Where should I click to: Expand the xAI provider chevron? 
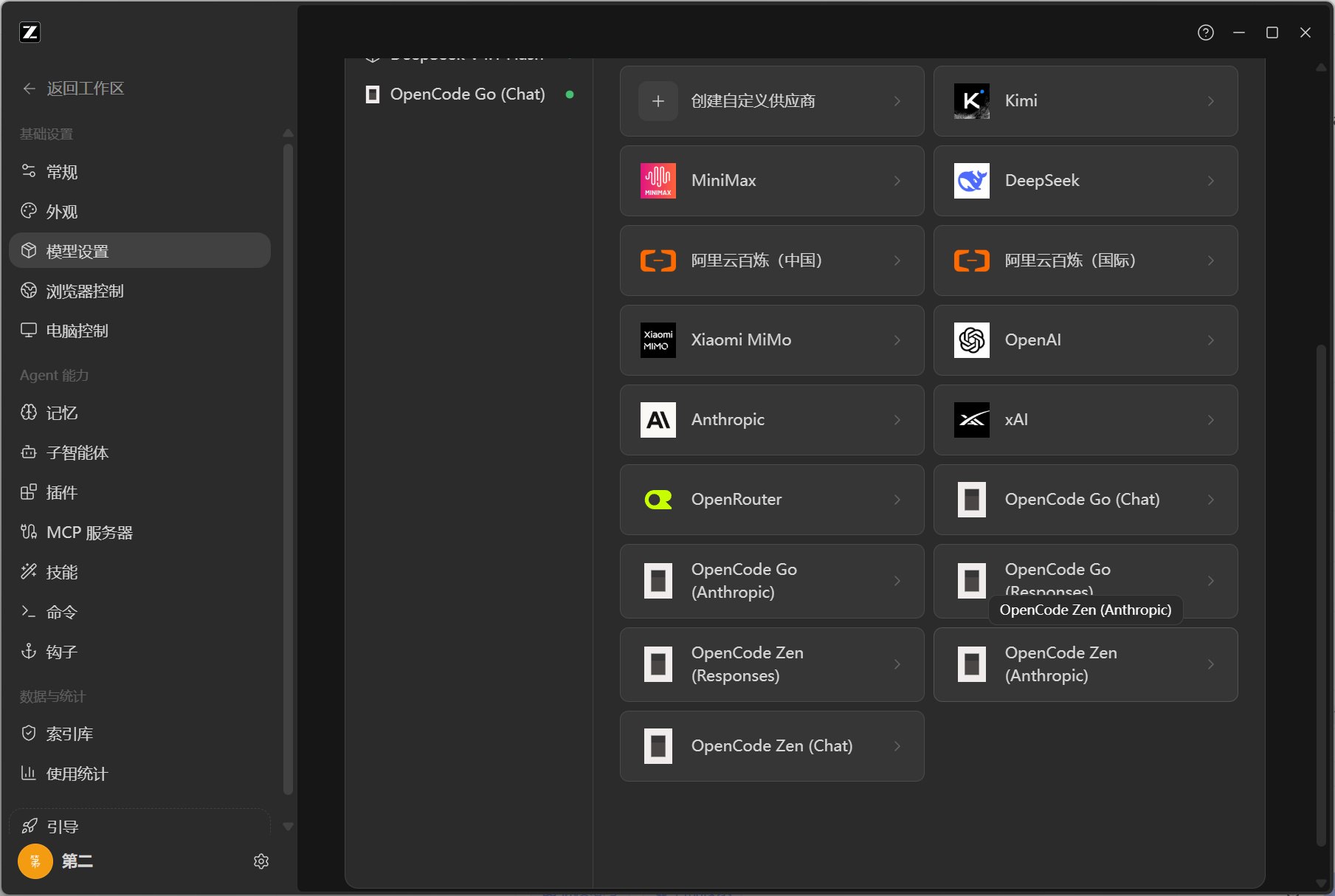pyautogui.click(x=1211, y=420)
